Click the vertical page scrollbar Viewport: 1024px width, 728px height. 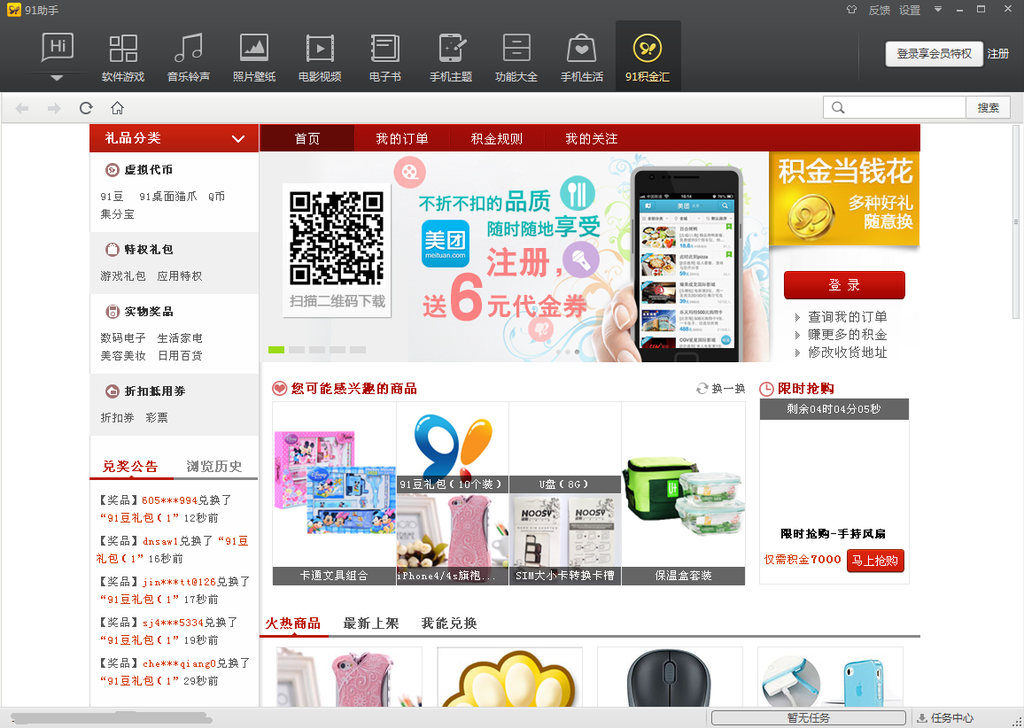(1016, 222)
